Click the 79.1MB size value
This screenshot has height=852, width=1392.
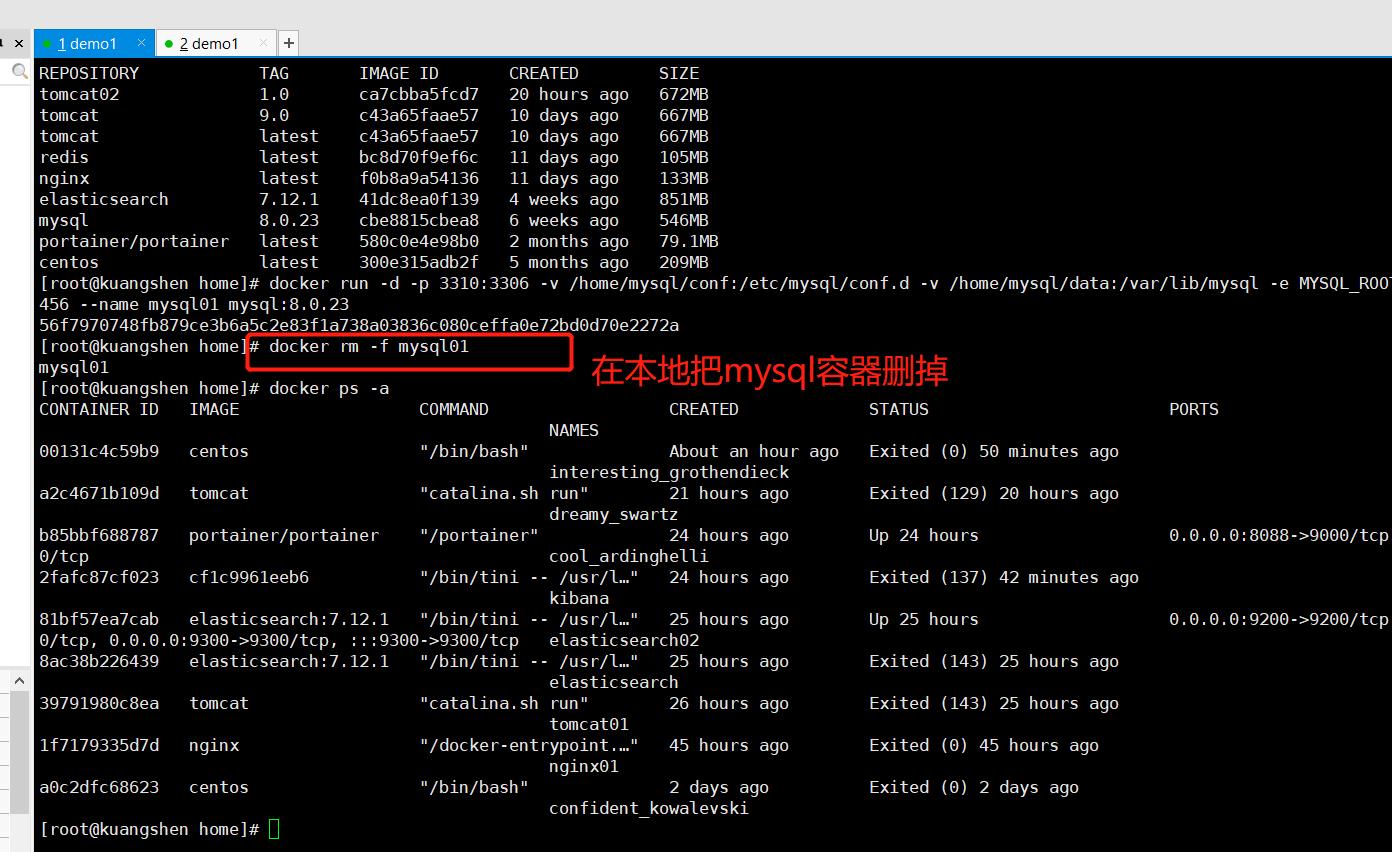pyautogui.click(x=689, y=241)
